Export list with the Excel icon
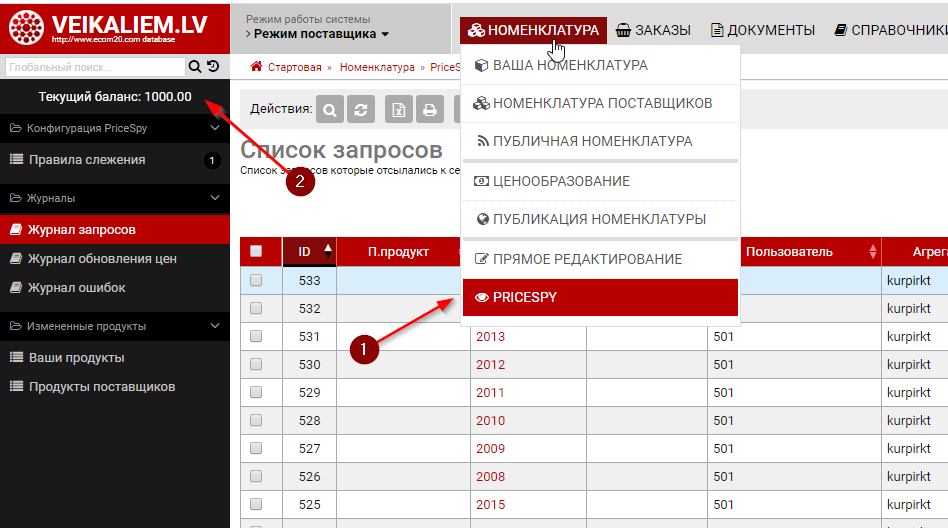This screenshot has width=948, height=528. tap(400, 109)
